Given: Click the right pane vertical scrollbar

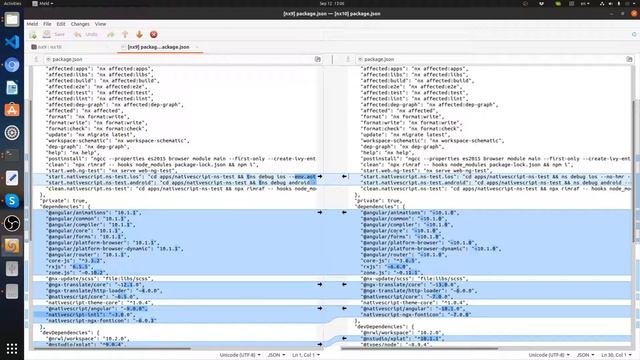Looking at the screenshot, I should coord(634,171).
